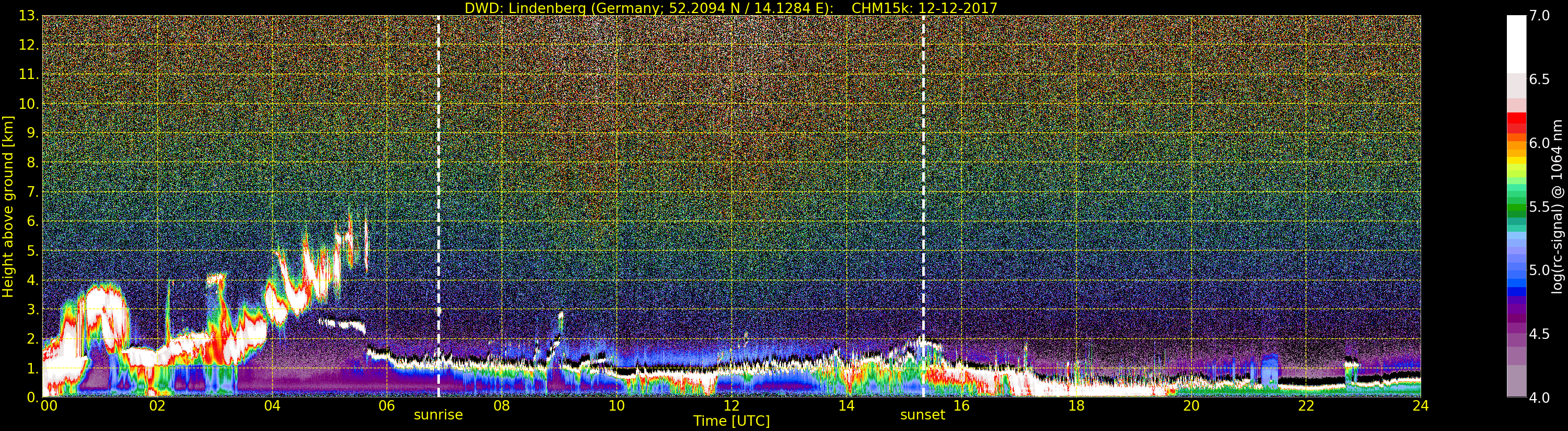Click the "10." height axis tick

click(x=29, y=104)
